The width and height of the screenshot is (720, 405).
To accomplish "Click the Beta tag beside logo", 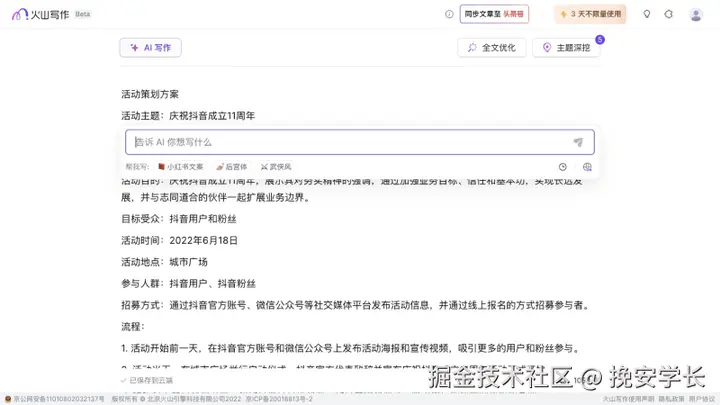I will click(83, 14).
